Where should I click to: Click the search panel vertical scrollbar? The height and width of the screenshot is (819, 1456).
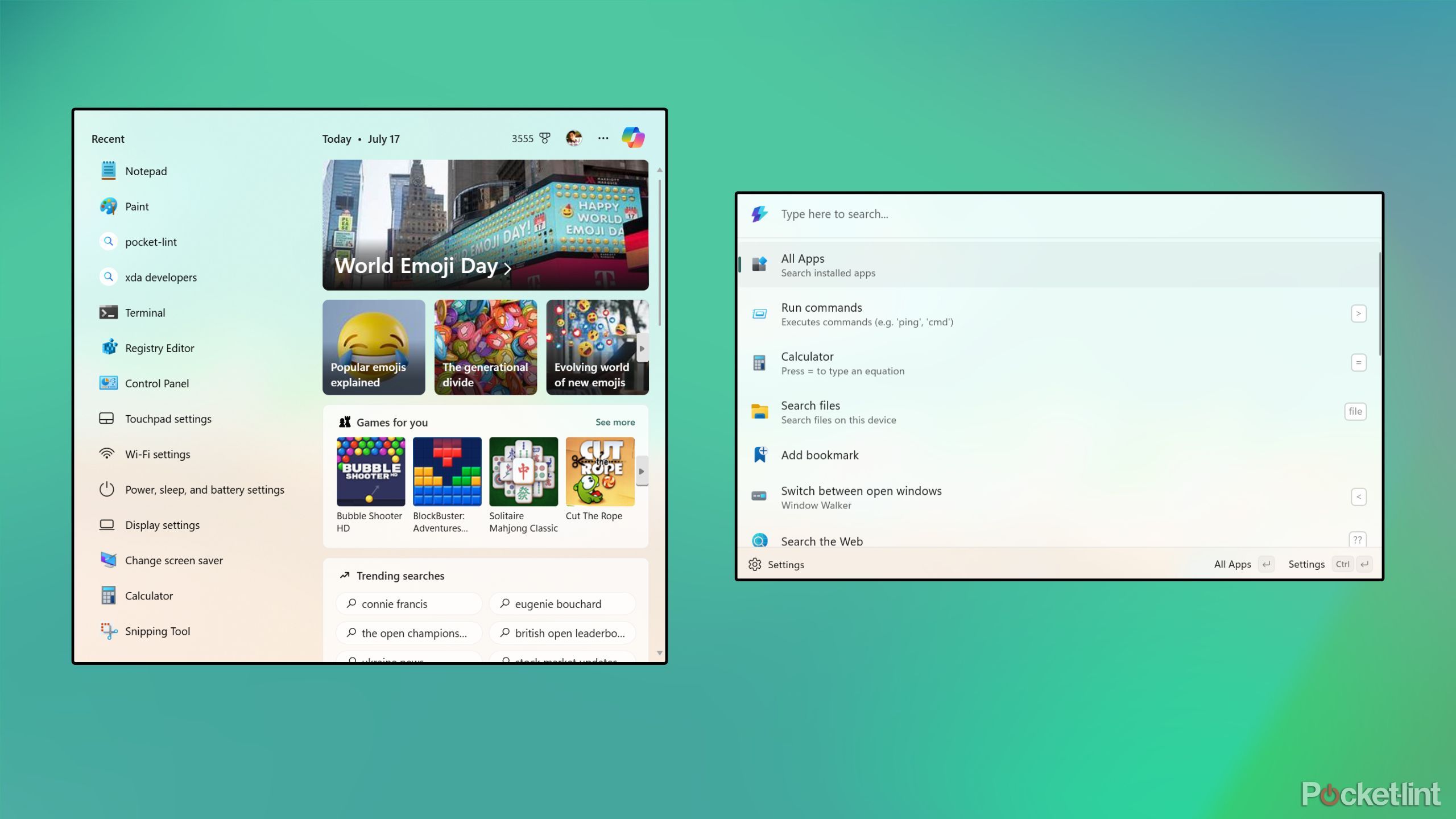pos(660,253)
